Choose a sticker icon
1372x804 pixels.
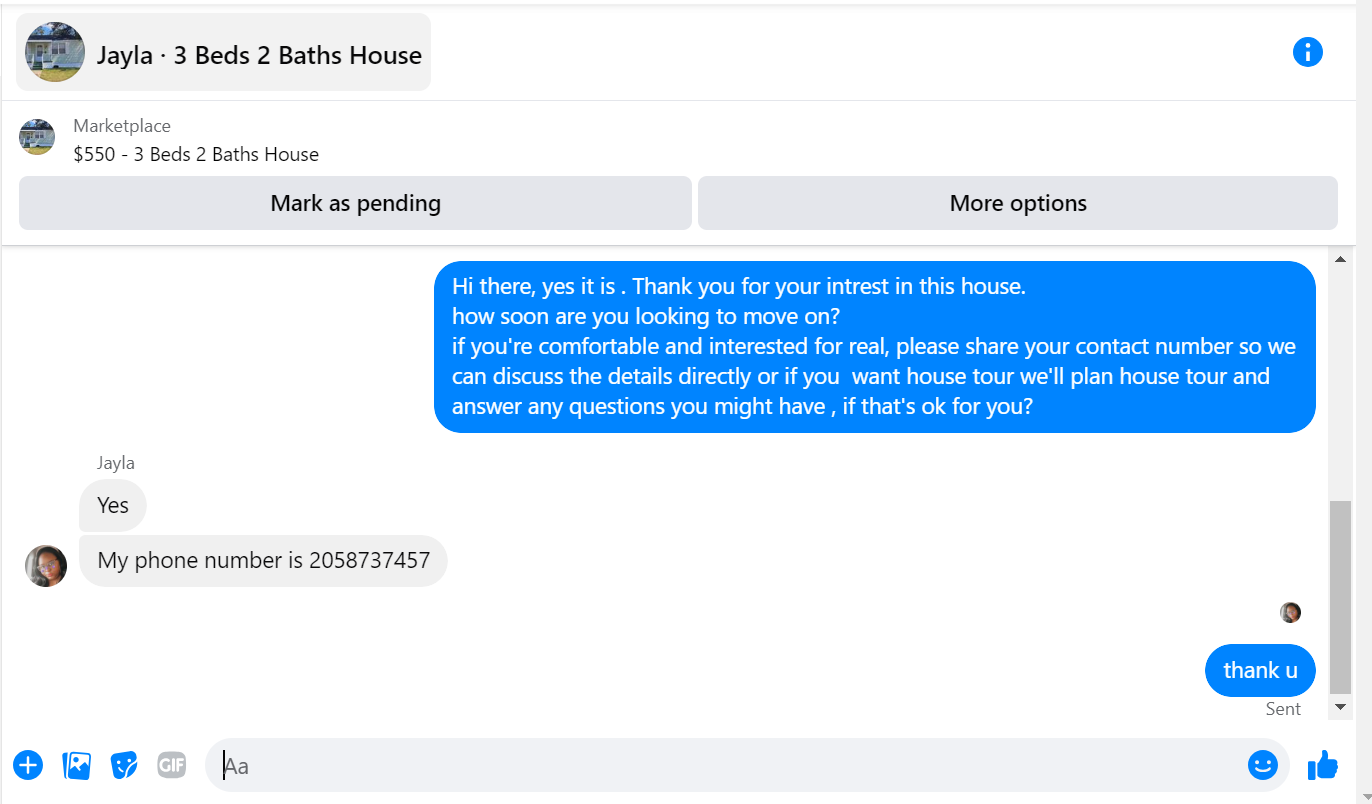pyautogui.click(x=124, y=766)
